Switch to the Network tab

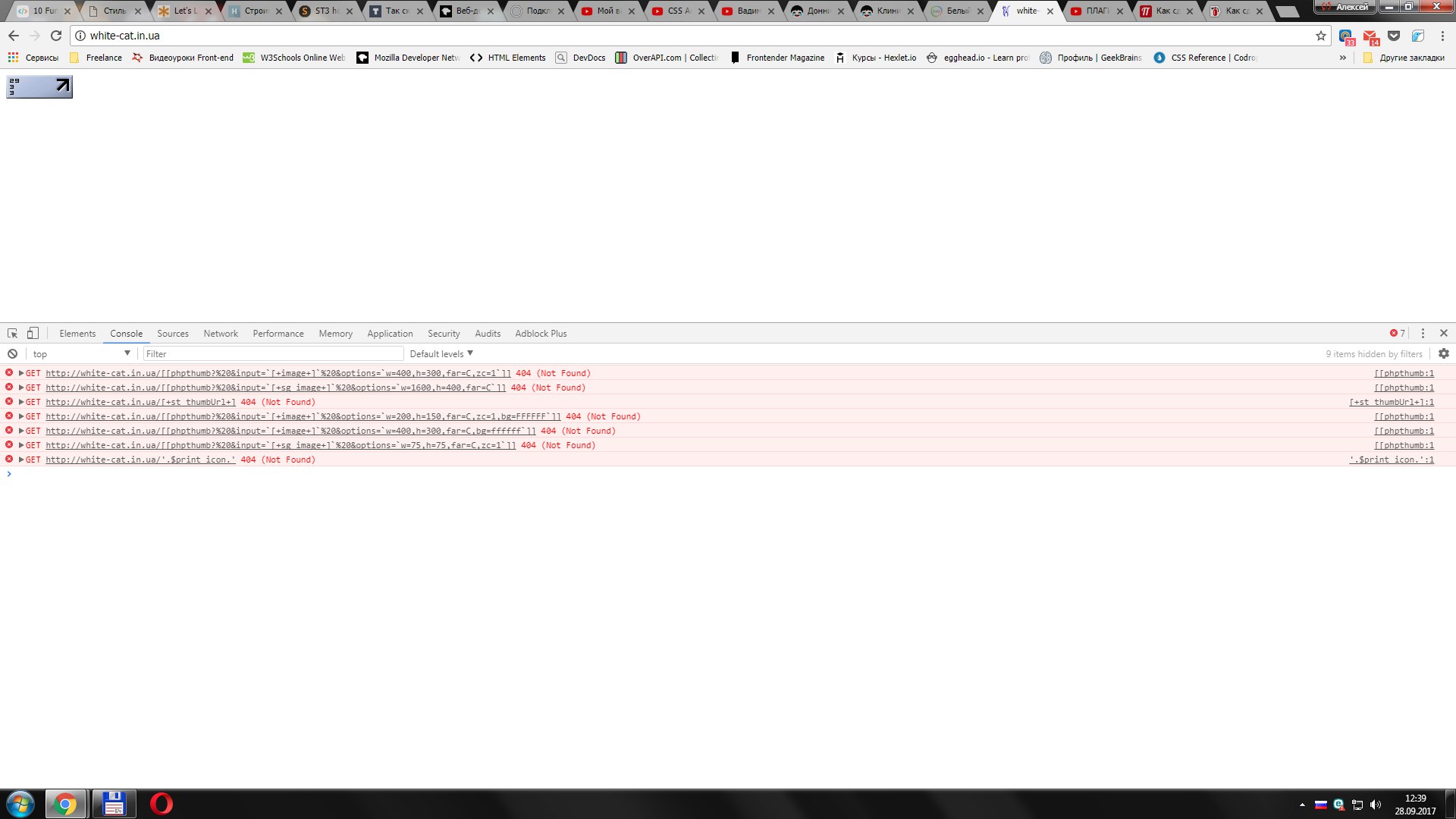pyautogui.click(x=220, y=334)
